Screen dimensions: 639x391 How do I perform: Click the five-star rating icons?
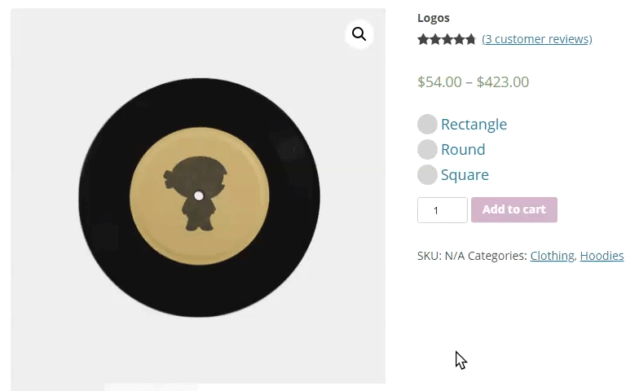coord(447,40)
